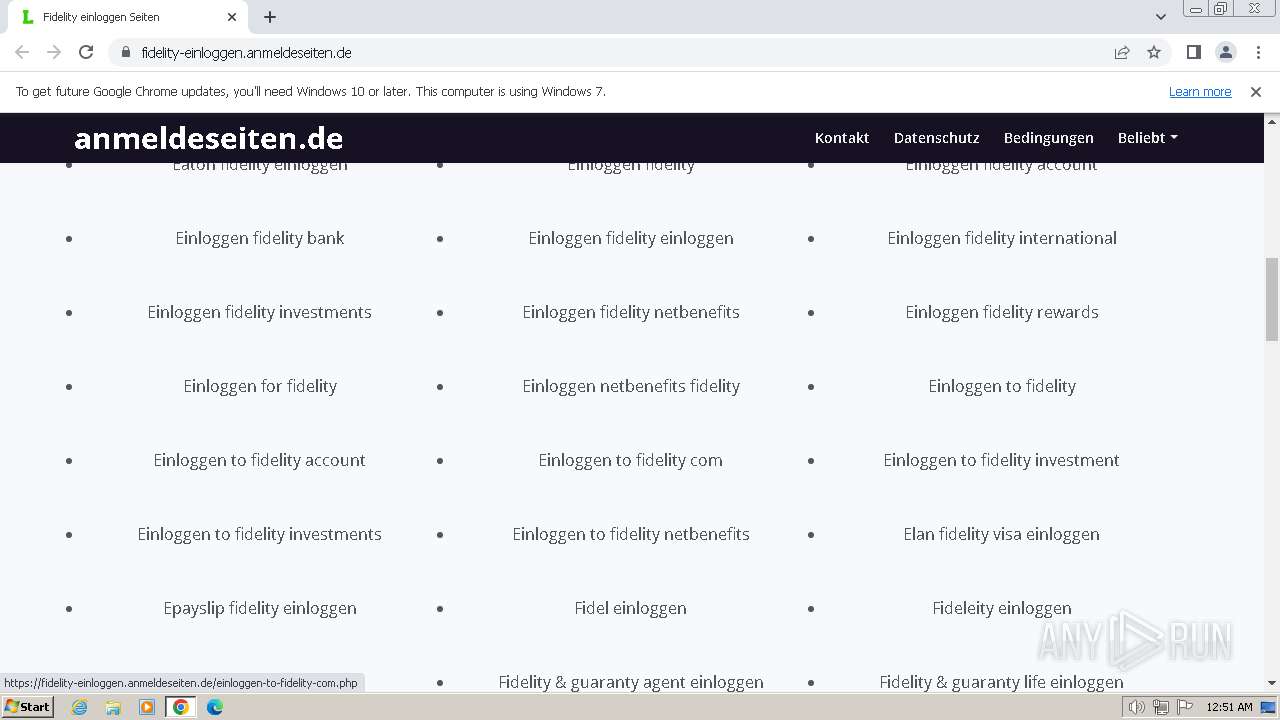The width and height of the screenshot is (1280, 720).
Task: Share this page via toolbar icon
Action: [x=1122, y=52]
